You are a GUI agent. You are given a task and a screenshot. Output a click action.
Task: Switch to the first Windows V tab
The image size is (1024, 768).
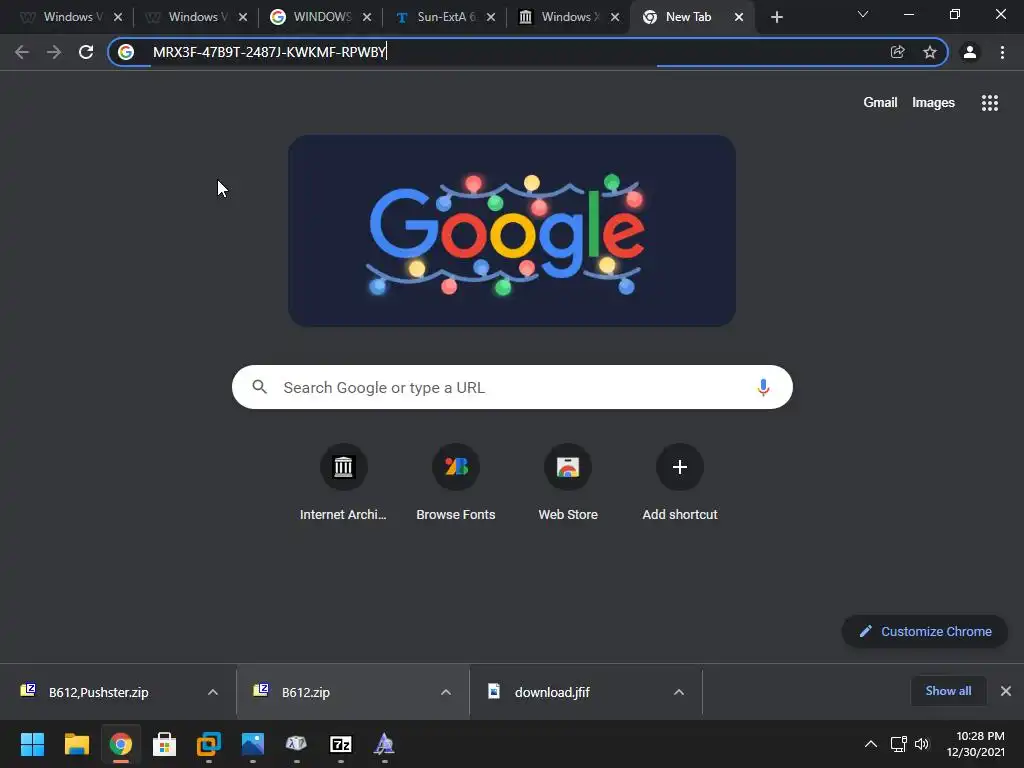pyautogui.click(x=70, y=17)
